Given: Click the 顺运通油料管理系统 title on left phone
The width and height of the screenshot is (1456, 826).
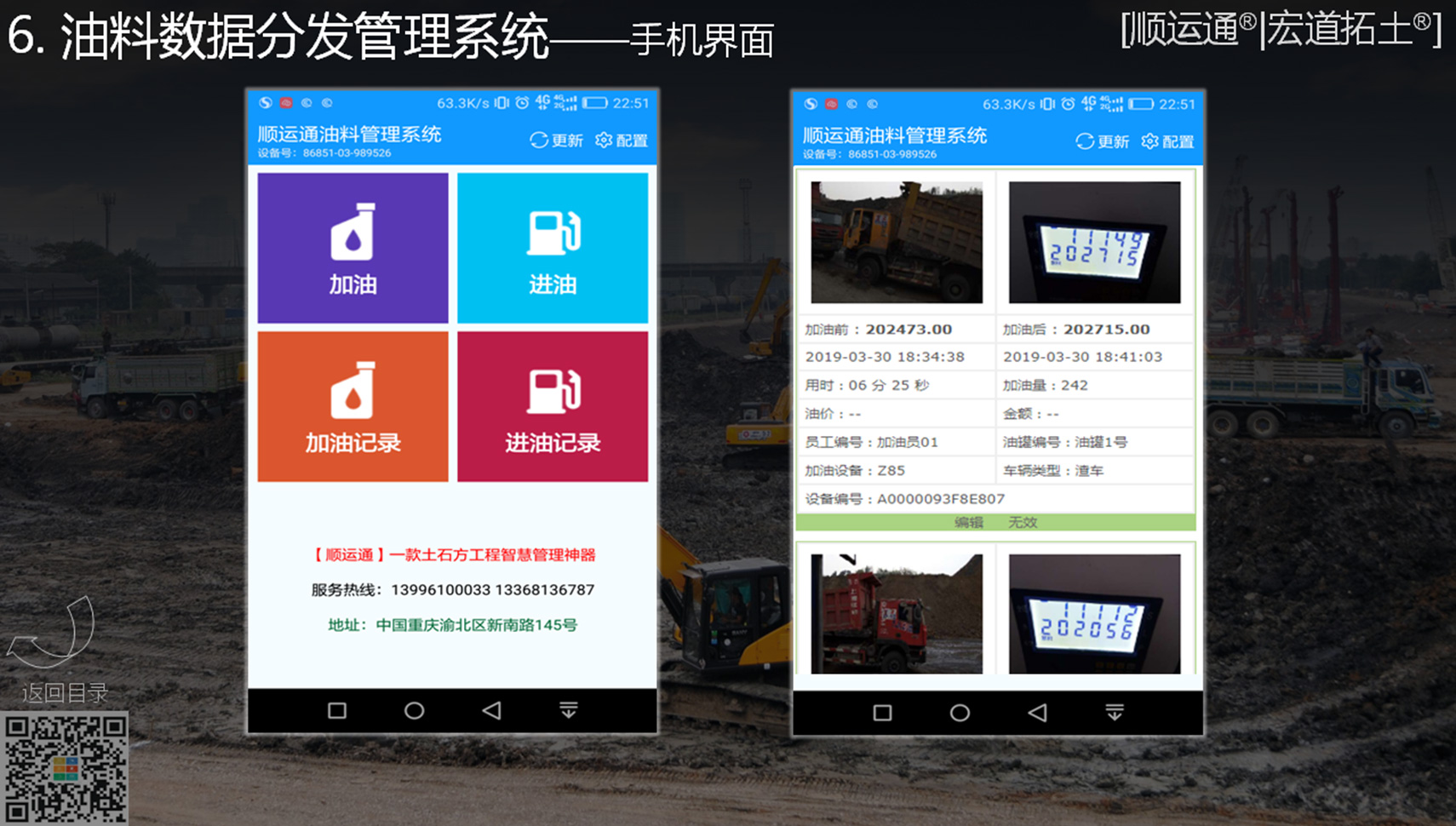Looking at the screenshot, I should pyautogui.click(x=349, y=135).
